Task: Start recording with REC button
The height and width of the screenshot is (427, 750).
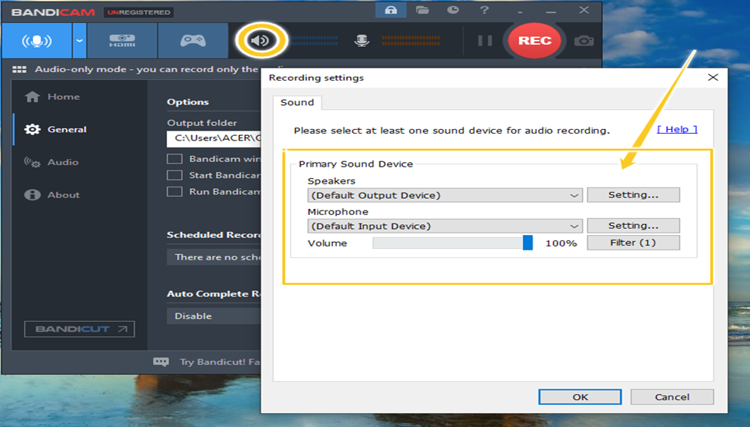Action: [x=534, y=41]
